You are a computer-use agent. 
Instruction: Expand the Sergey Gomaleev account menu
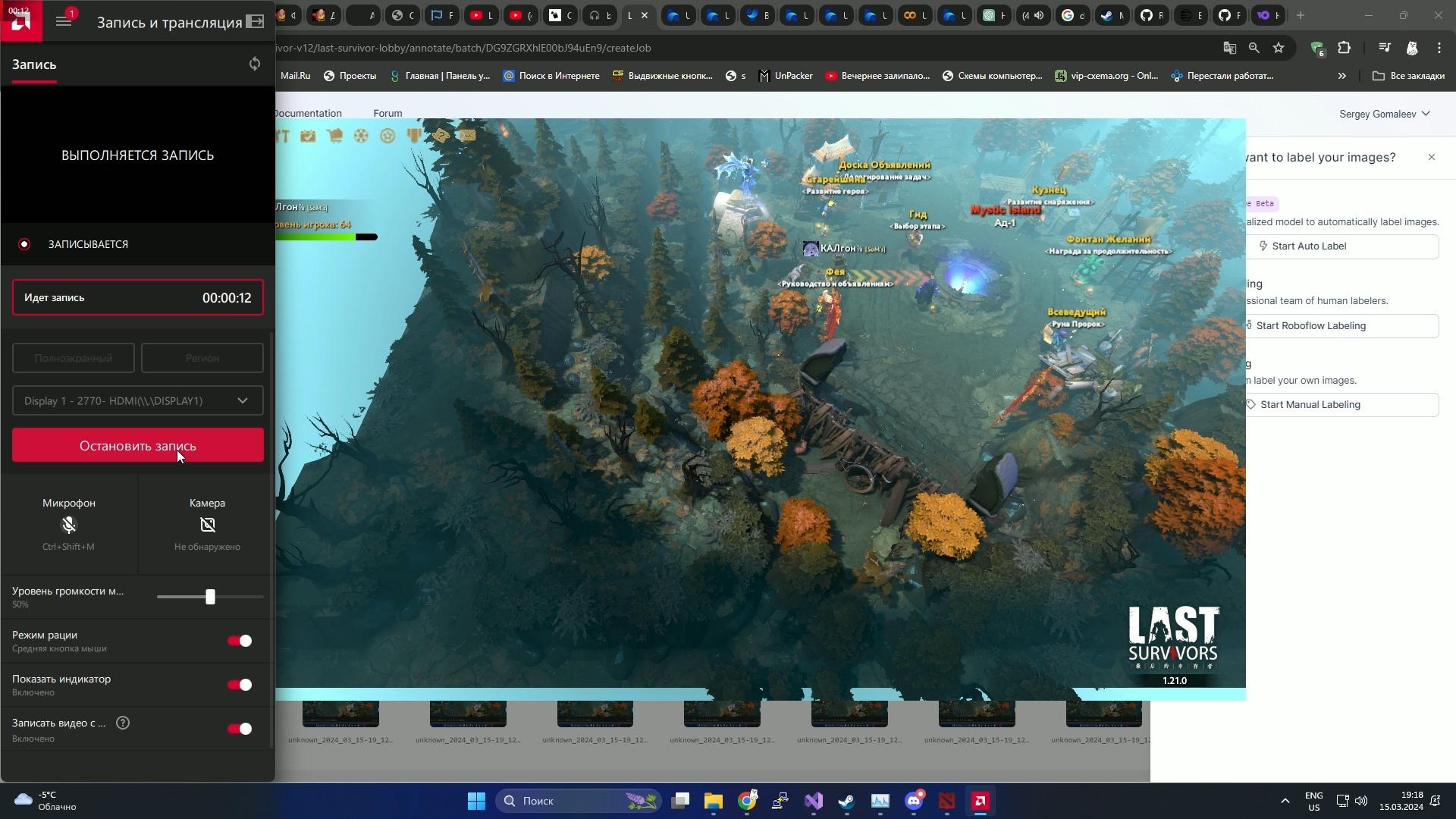(x=1384, y=114)
